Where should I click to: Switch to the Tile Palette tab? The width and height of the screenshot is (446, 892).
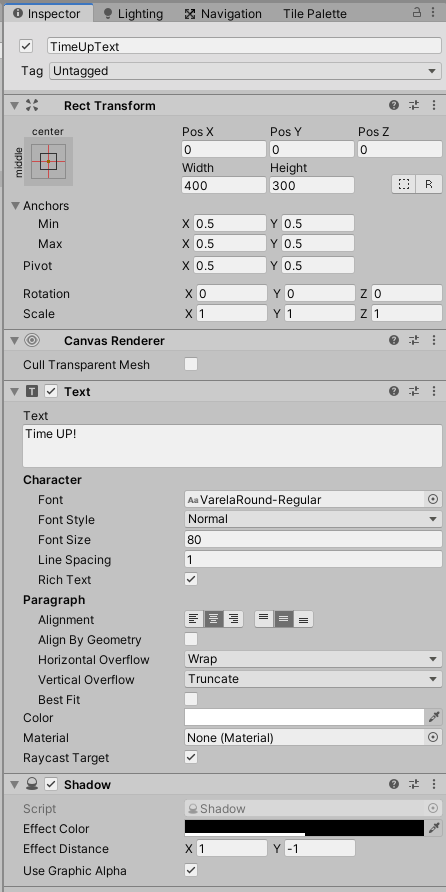(315, 14)
